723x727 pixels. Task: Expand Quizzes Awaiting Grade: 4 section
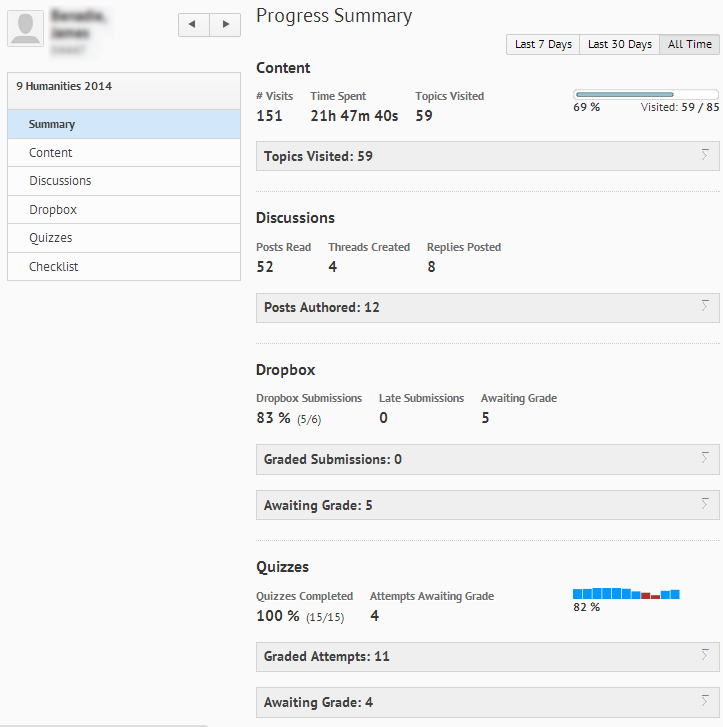coord(487,702)
